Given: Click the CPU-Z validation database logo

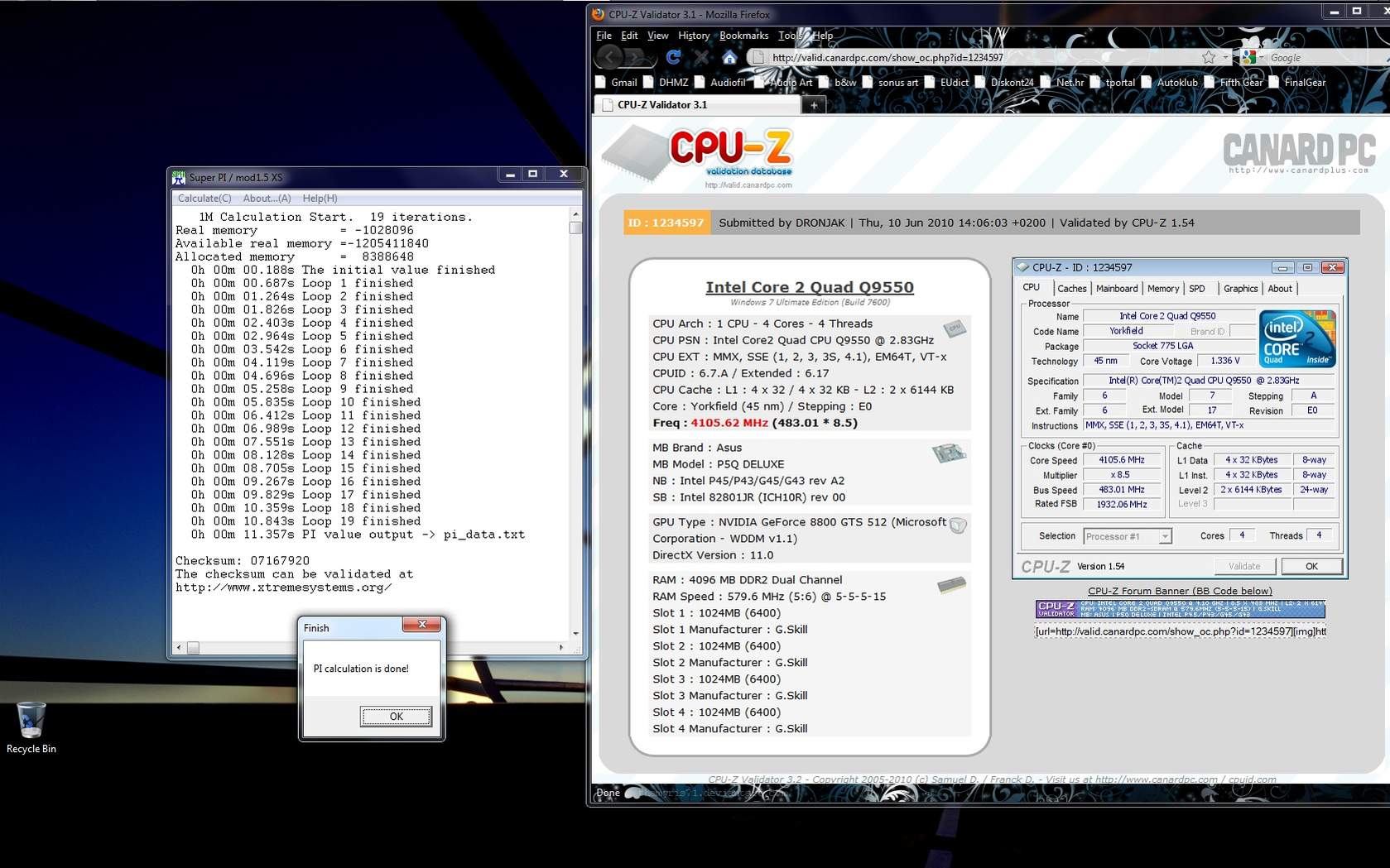Looking at the screenshot, I should 729,154.
